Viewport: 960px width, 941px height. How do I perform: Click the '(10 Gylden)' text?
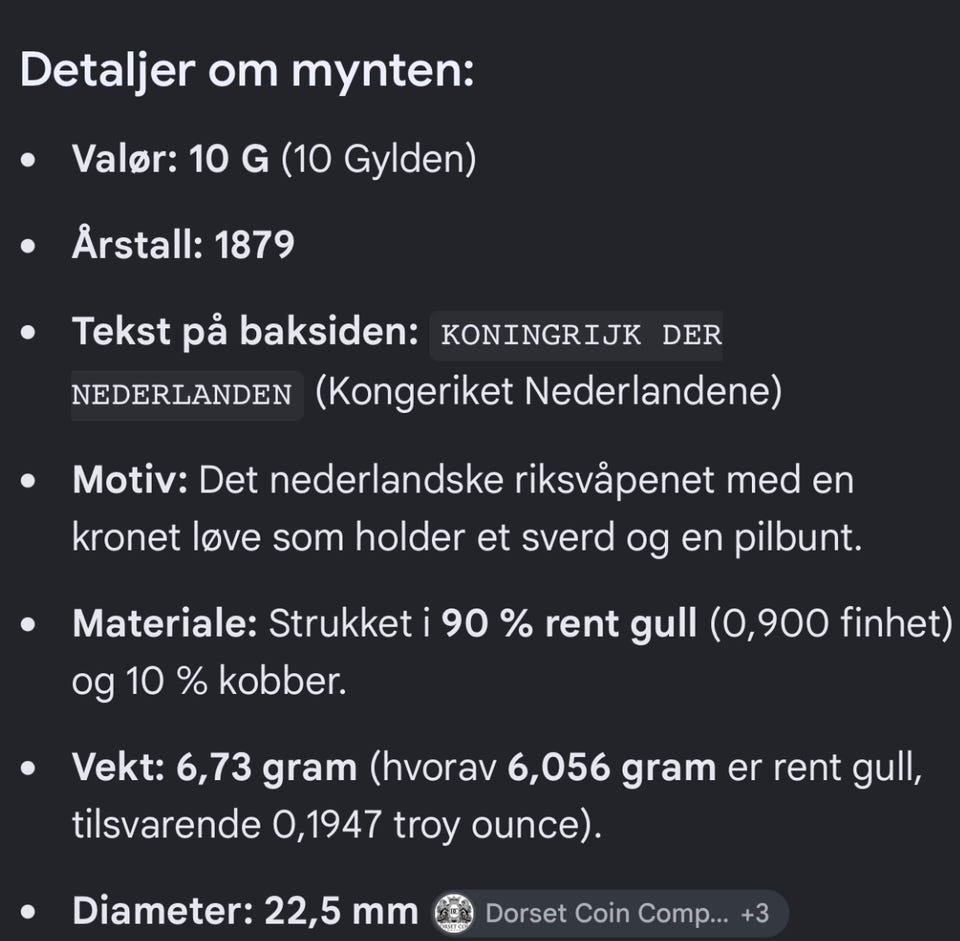click(x=378, y=159)
